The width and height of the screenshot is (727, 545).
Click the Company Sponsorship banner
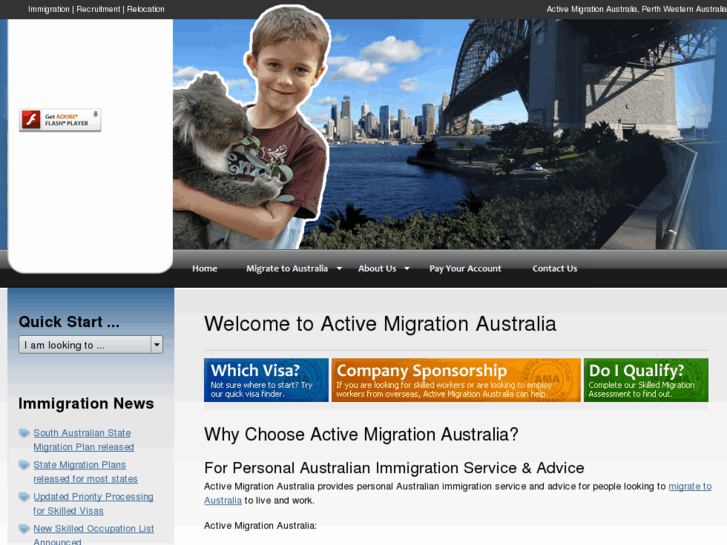(x=456, y=380)
